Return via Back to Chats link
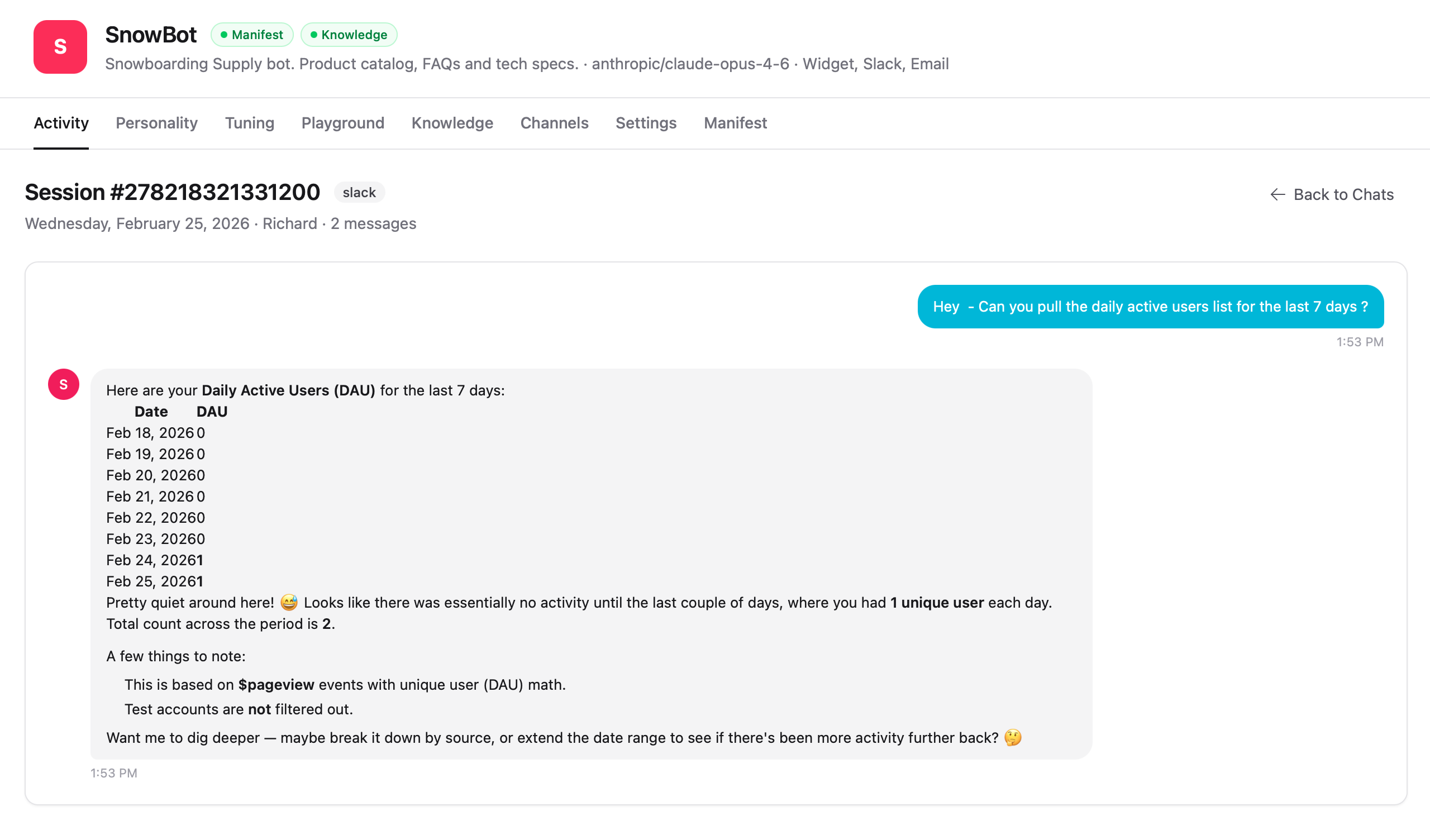 coord(1343,195)
